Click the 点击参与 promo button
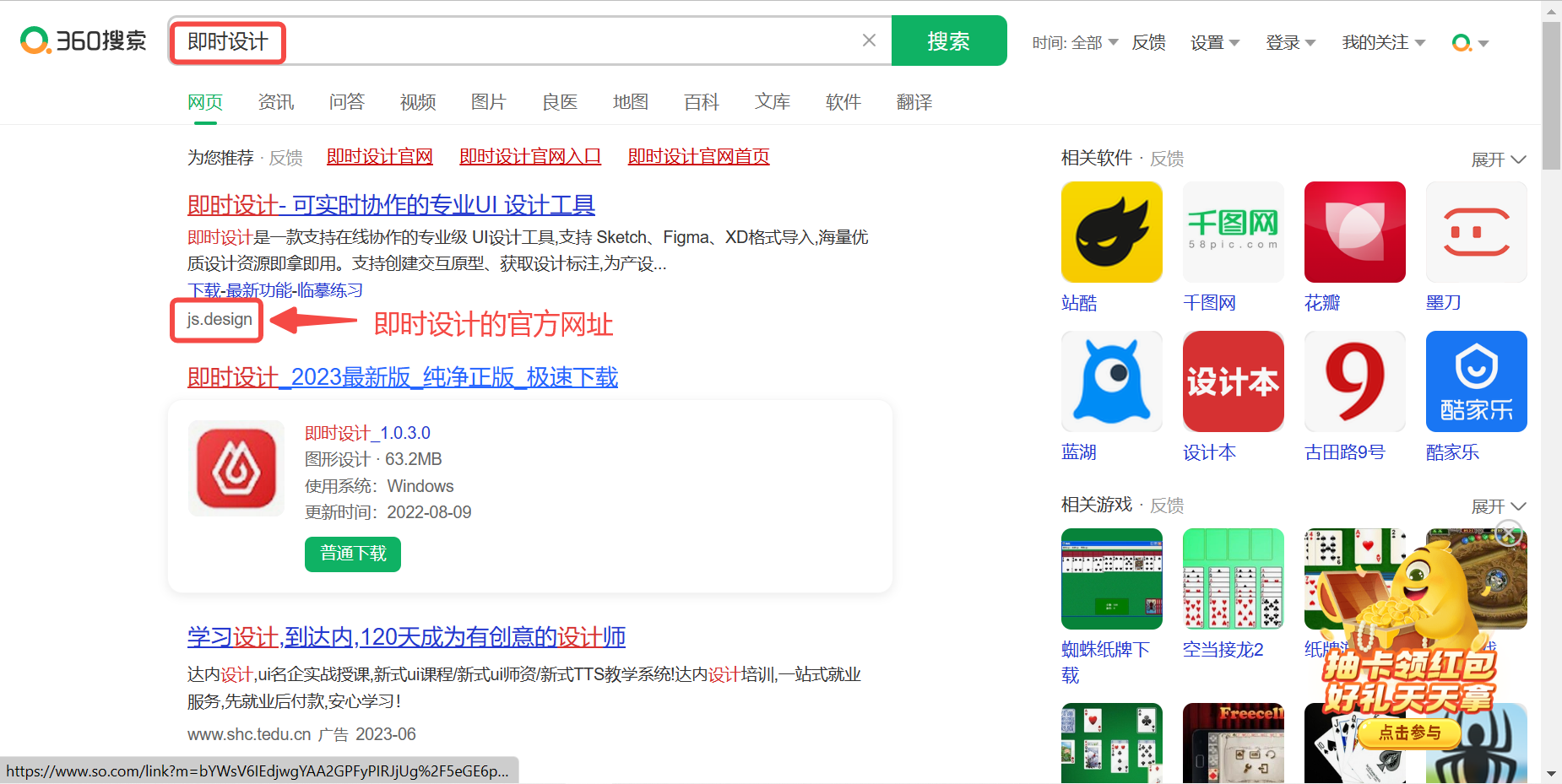 [x=1409, y=733]
